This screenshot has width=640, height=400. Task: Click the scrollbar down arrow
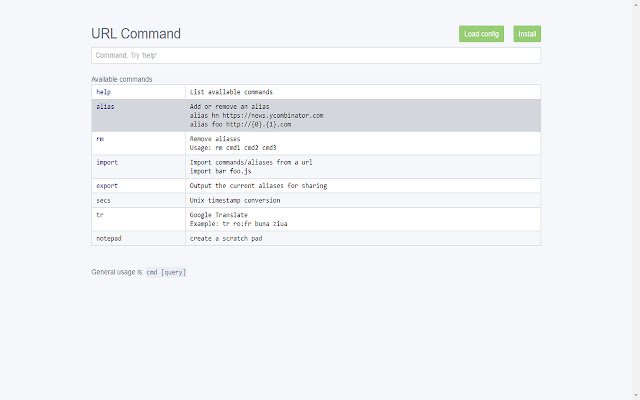pyautogui.click(x=636, y=396)
